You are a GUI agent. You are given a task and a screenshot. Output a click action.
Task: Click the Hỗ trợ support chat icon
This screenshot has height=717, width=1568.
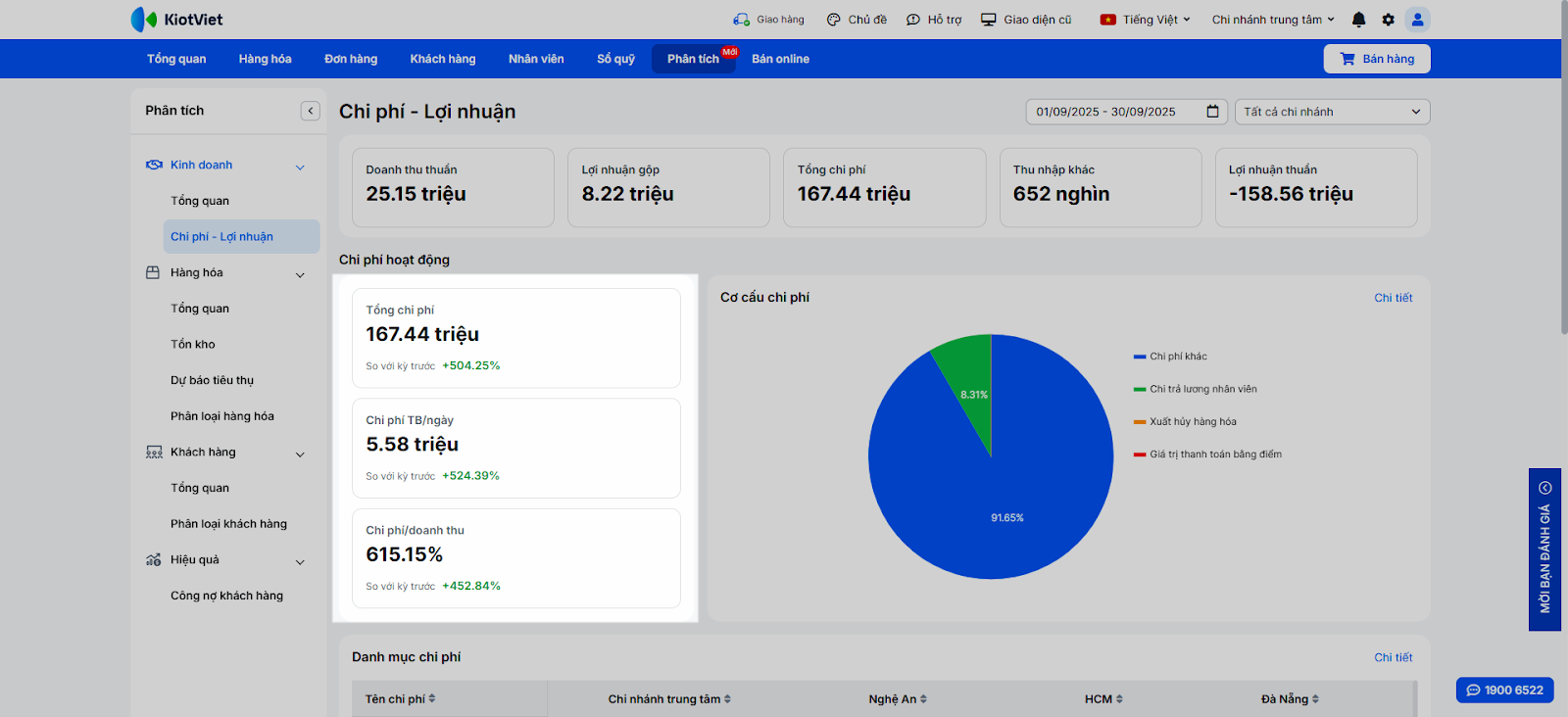[x=913, y=20]
